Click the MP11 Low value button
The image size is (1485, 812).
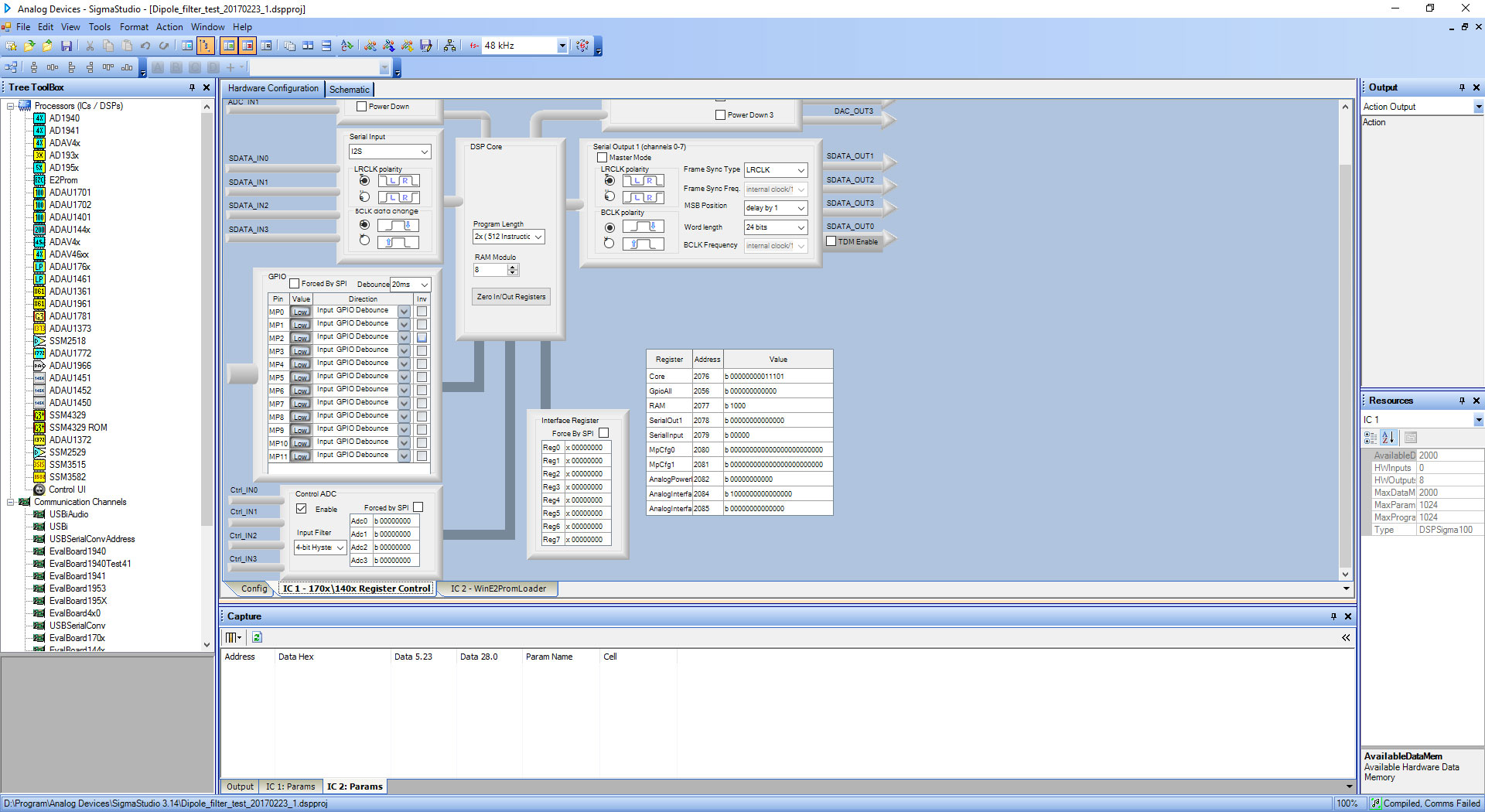301,456
